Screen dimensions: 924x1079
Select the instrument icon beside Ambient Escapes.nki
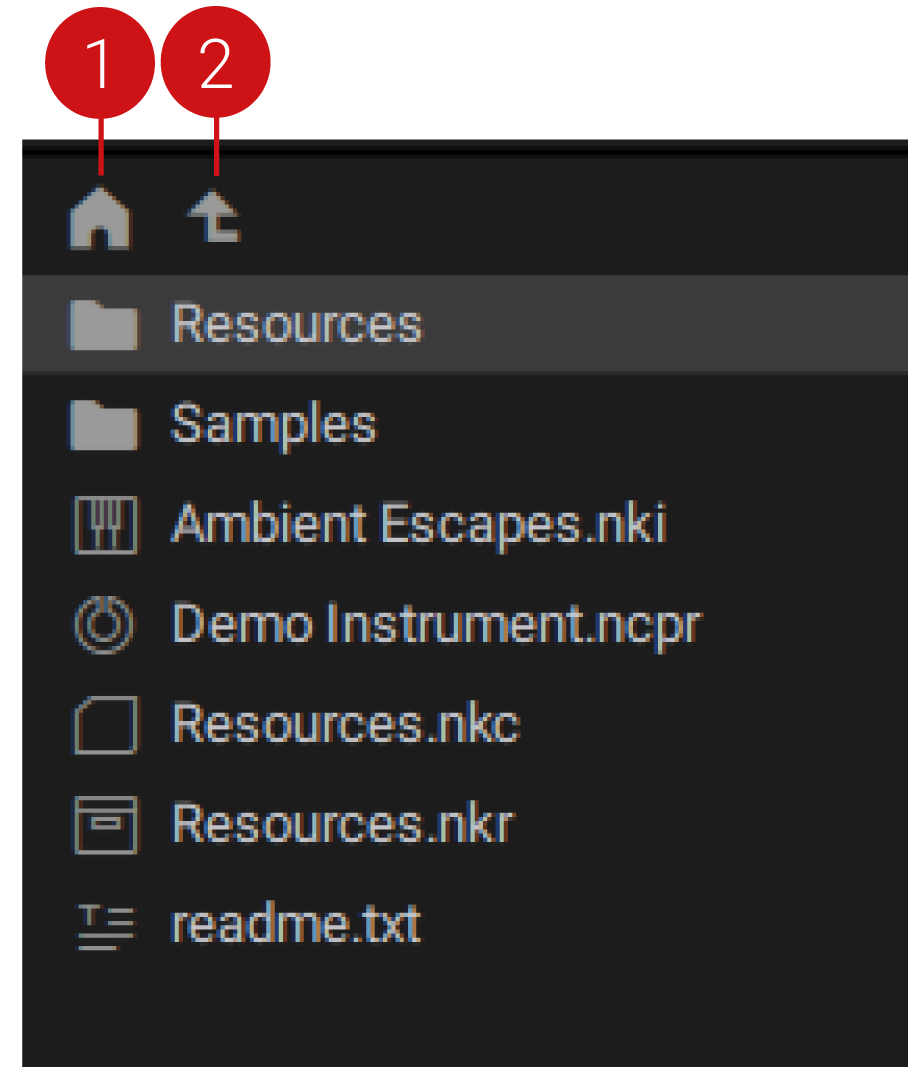point(104,525)
